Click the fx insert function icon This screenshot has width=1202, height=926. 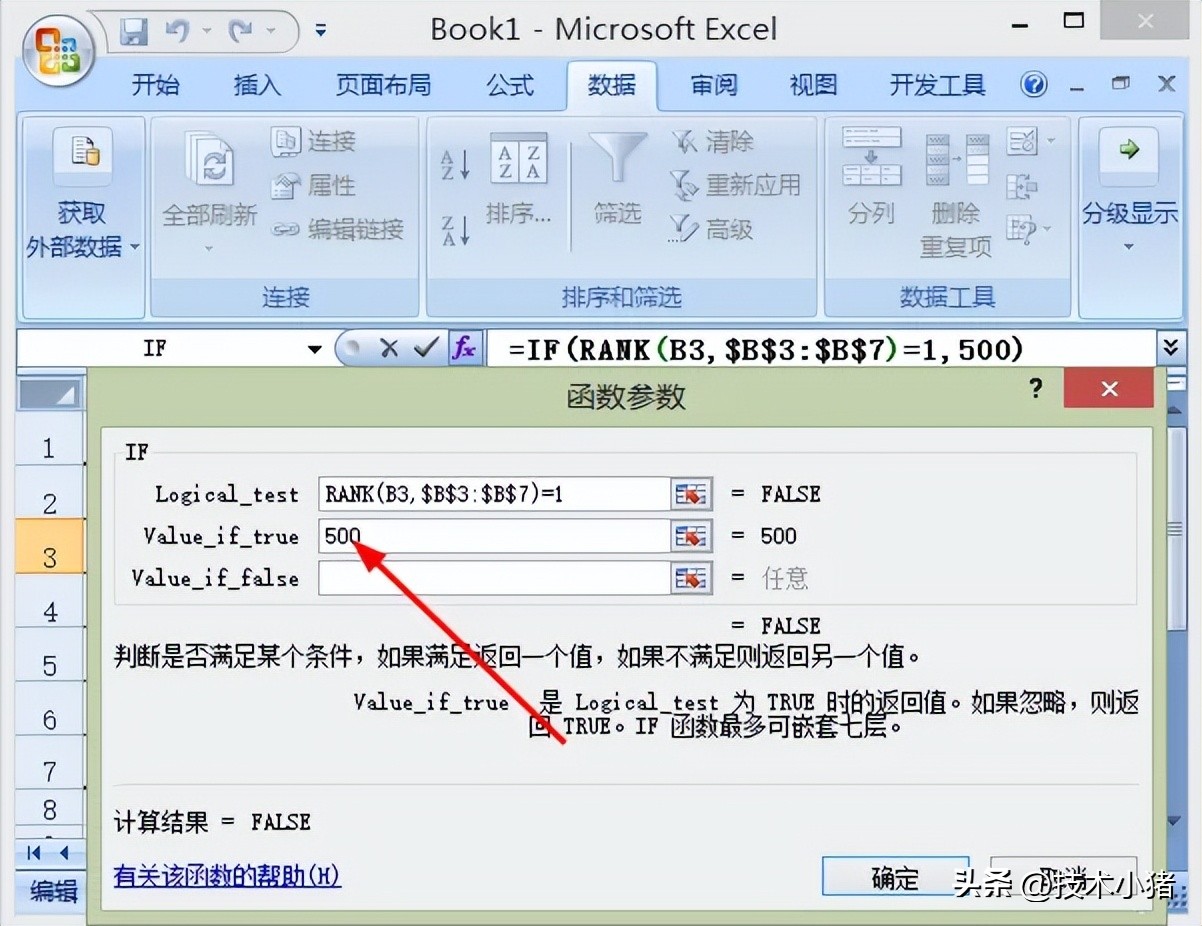[464, 348]
